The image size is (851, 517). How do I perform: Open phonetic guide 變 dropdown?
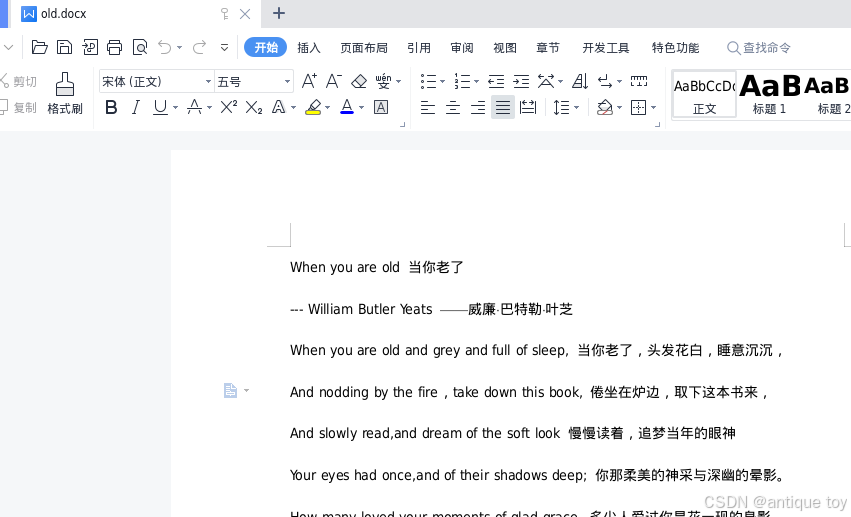pos(398,82)
